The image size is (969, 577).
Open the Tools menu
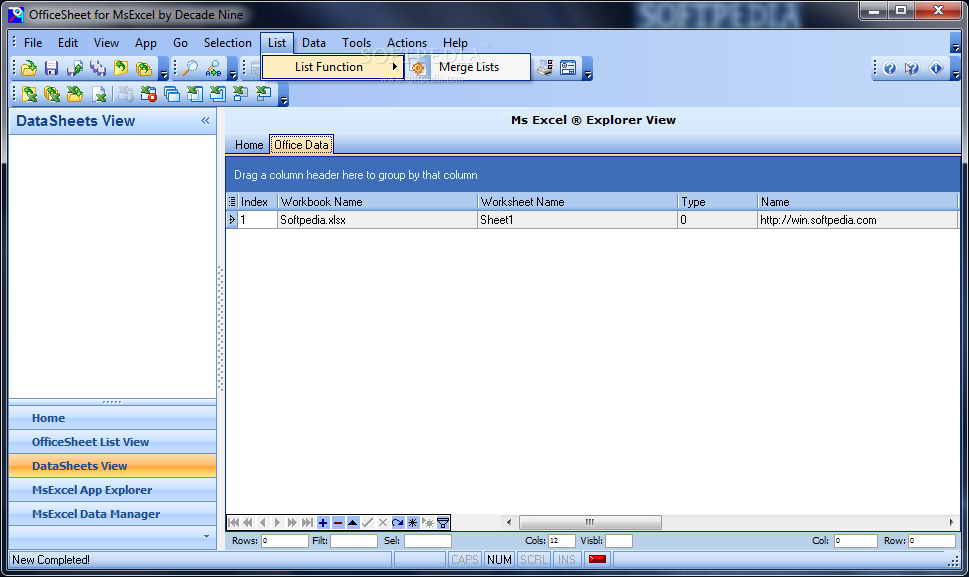pyautogui.click(x=356, y=43)
